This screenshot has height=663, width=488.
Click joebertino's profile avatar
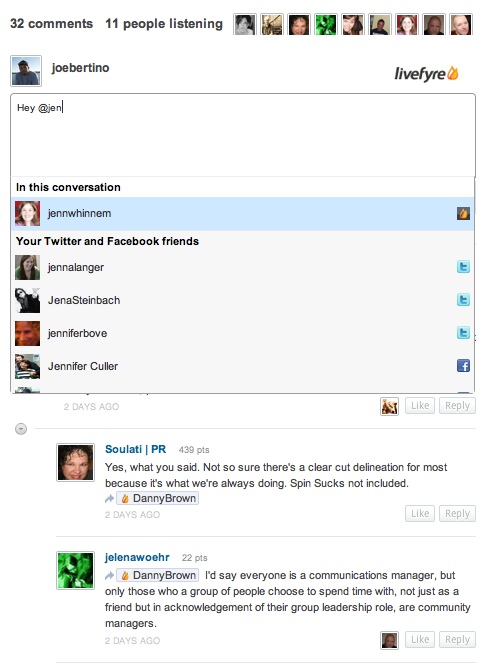(26, 71)
